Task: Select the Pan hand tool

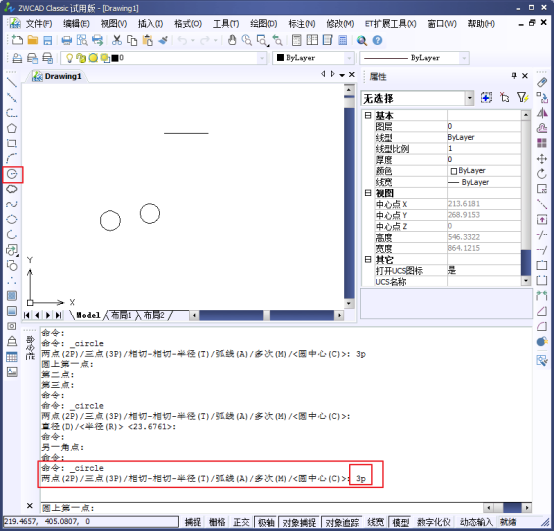Action: tap(232, 40)
